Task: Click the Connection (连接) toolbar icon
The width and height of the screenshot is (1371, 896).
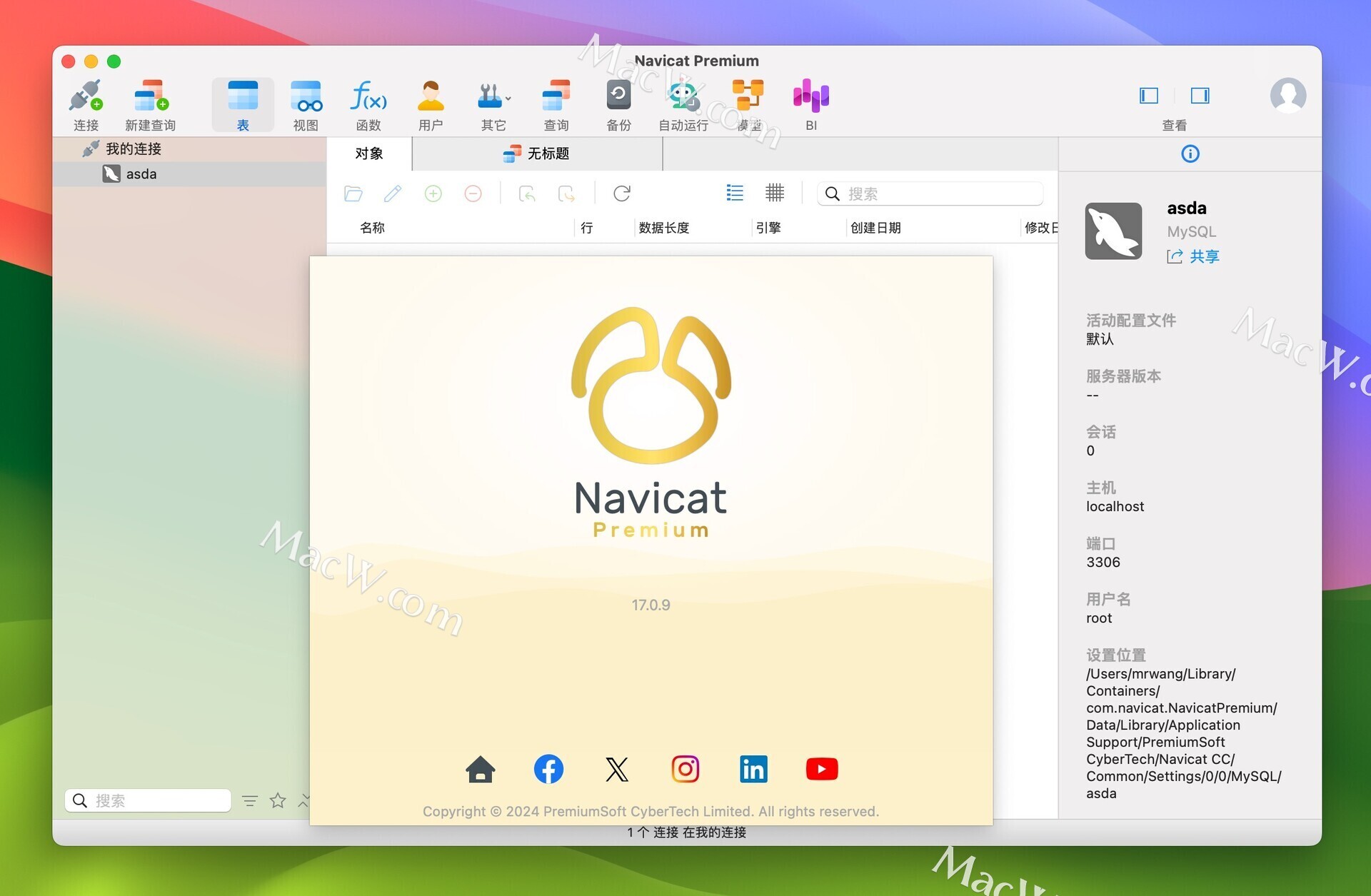Action: tap(86, 105)
